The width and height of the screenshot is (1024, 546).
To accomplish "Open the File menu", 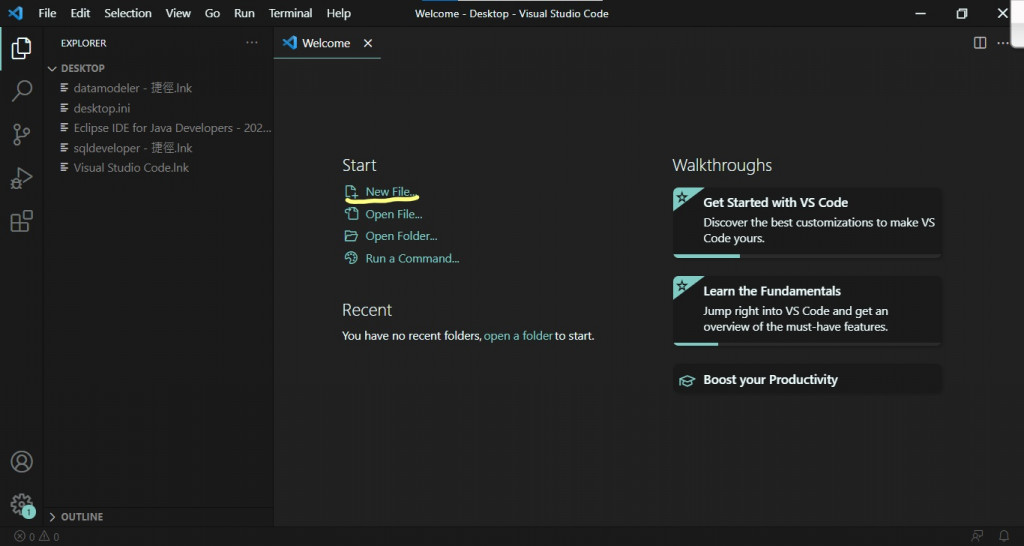I will tap(47, 13).
